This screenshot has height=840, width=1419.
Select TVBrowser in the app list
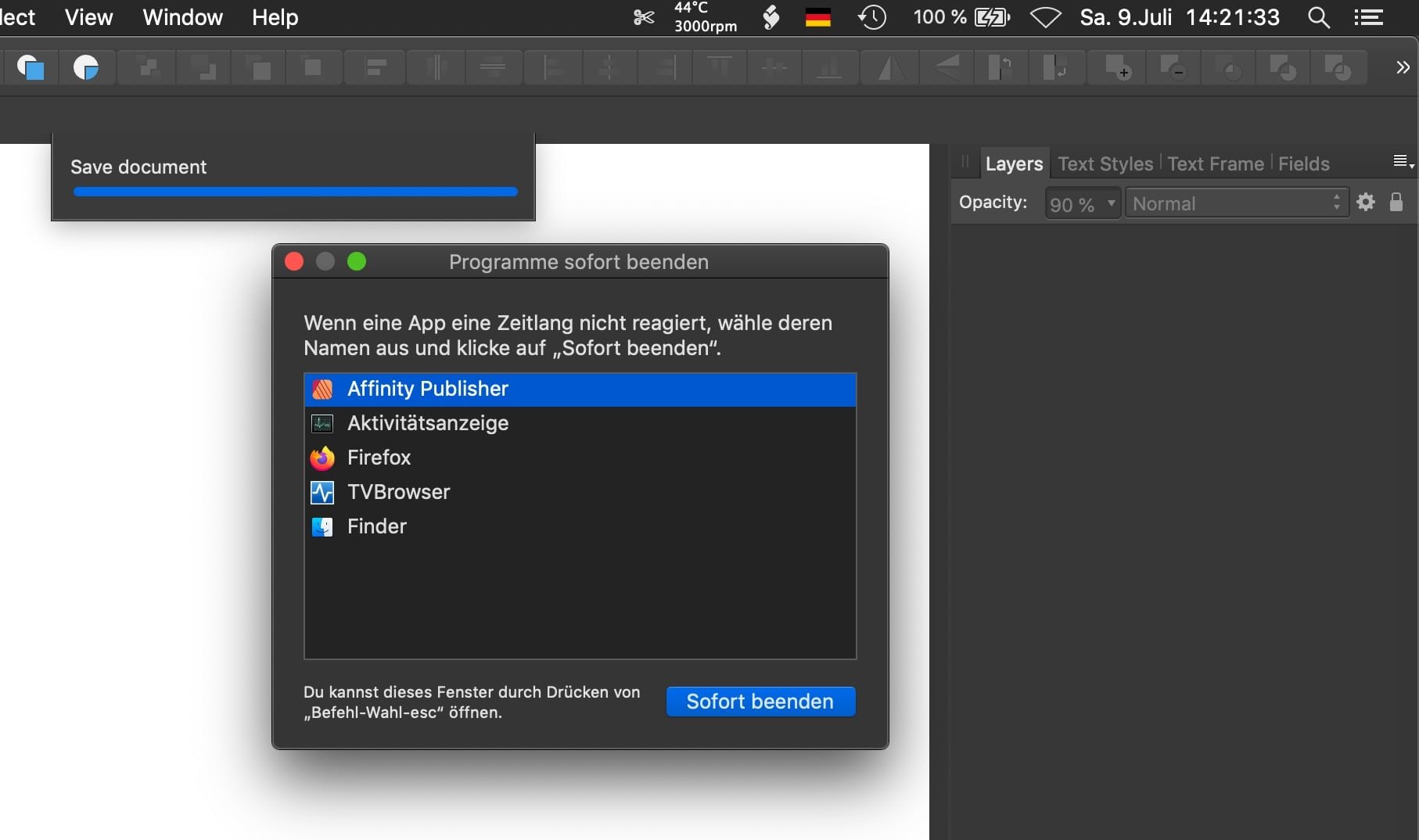[x=580, y=492]
